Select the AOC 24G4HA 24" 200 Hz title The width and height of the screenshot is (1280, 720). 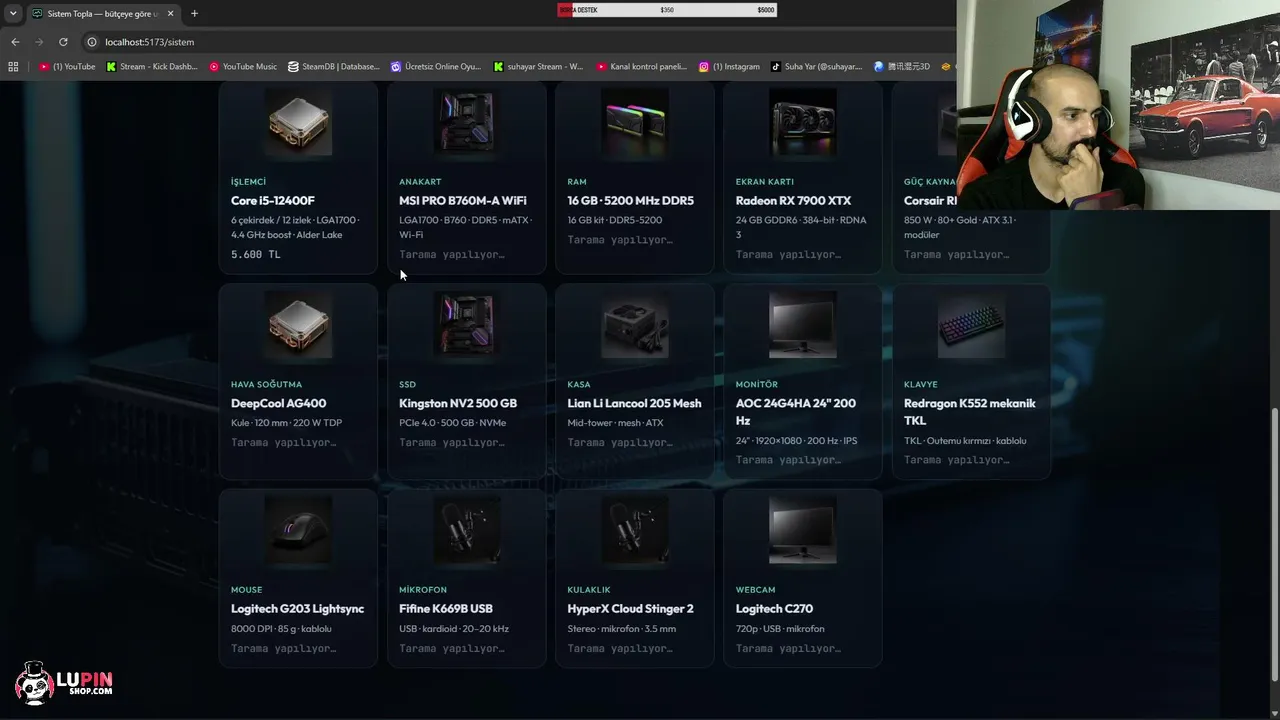(x=796, y=412)
